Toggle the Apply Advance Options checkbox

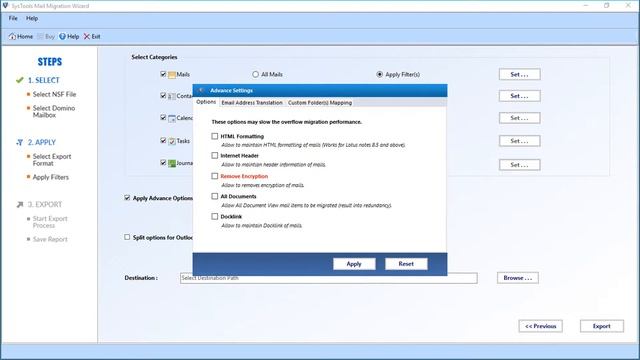point(127,198)
